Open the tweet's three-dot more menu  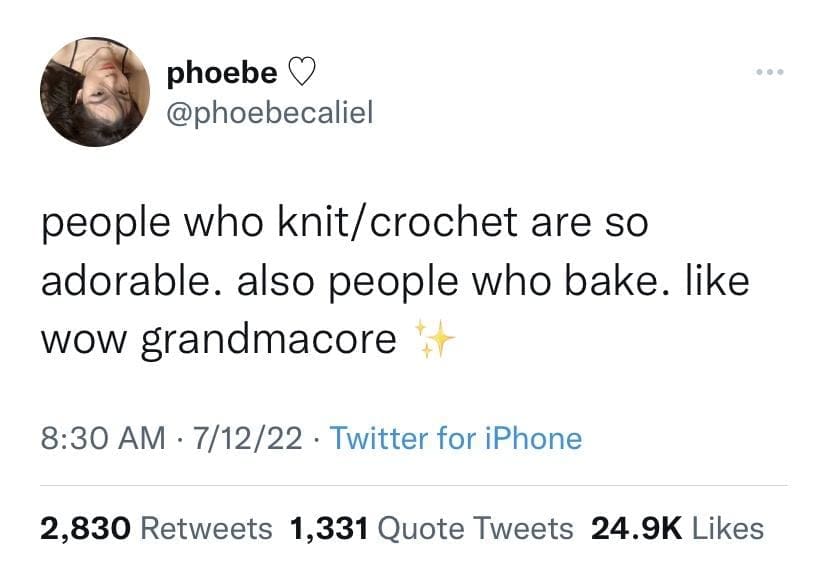point(771,75)
